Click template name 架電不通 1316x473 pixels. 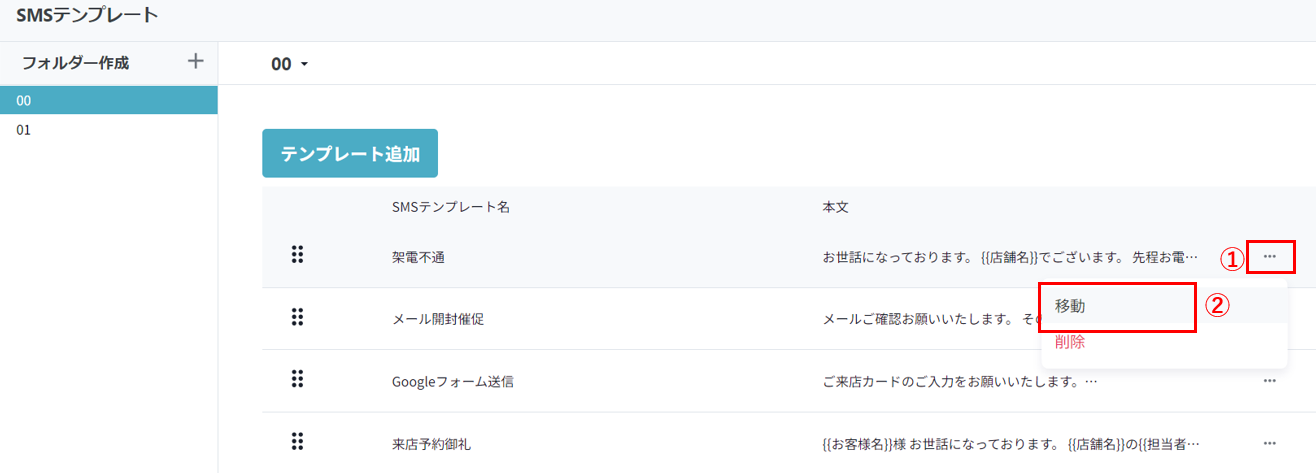(418, 257)
